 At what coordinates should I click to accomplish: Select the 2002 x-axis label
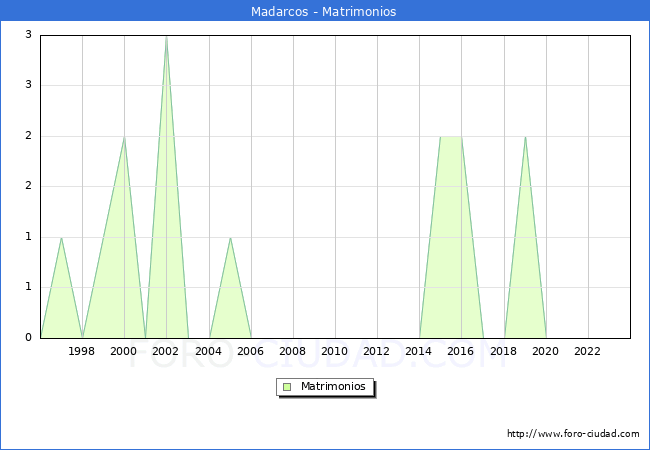[x=165, y=351]
